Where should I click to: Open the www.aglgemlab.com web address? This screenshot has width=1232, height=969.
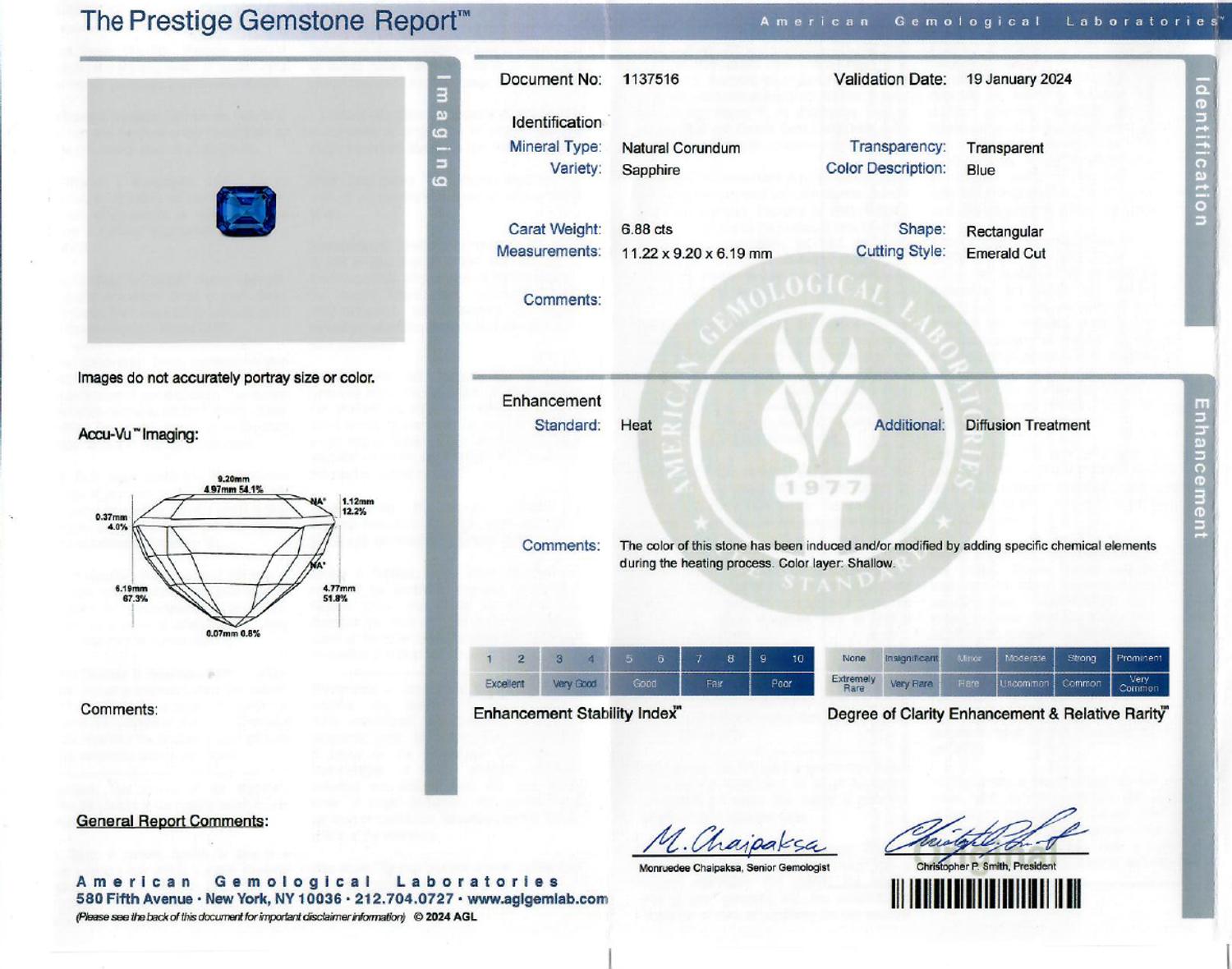(537, 899)
